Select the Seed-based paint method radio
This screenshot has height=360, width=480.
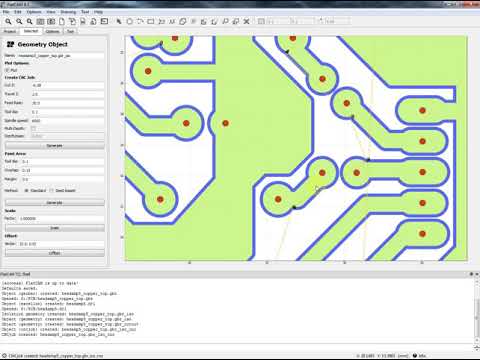(x=51, y=190)
